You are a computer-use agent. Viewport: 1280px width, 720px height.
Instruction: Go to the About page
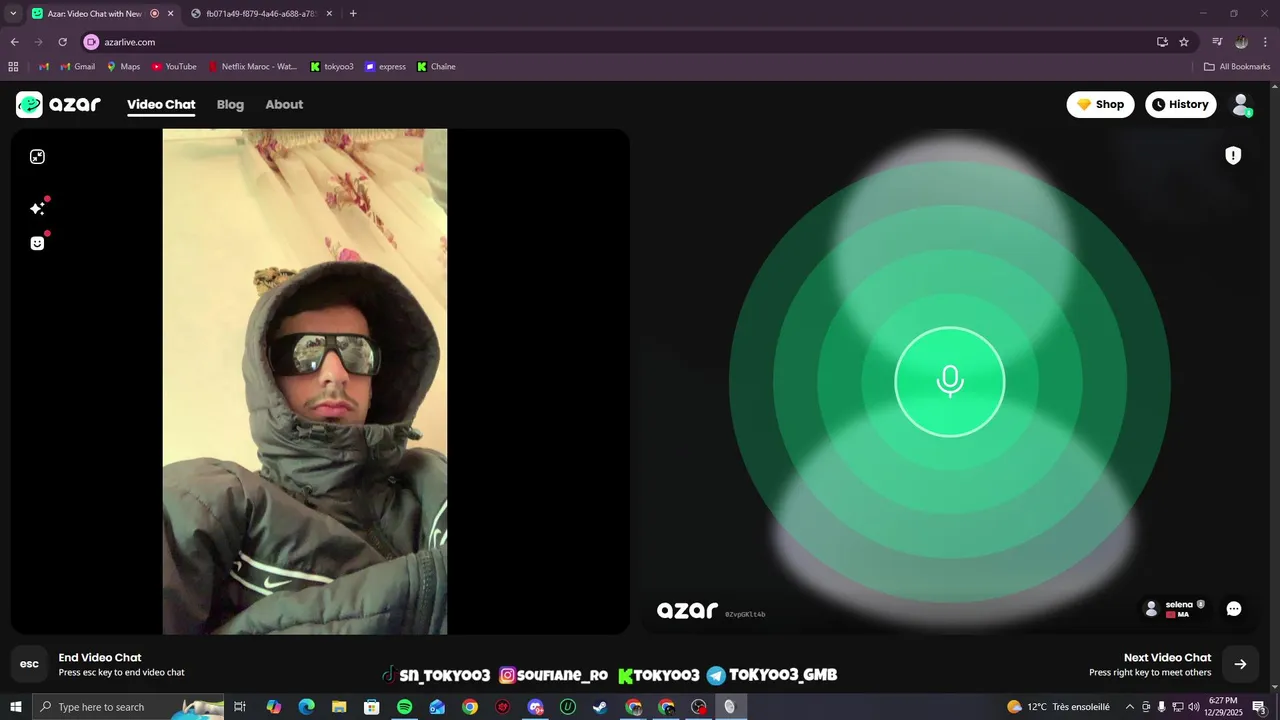click(x=284, y=104)
